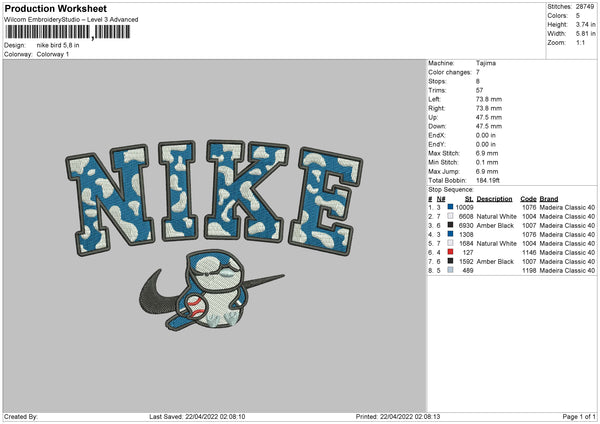Click 'Amber Black' in stop 3 row
The height and width of the screenshot is (424, 600).
coord(495,225)
